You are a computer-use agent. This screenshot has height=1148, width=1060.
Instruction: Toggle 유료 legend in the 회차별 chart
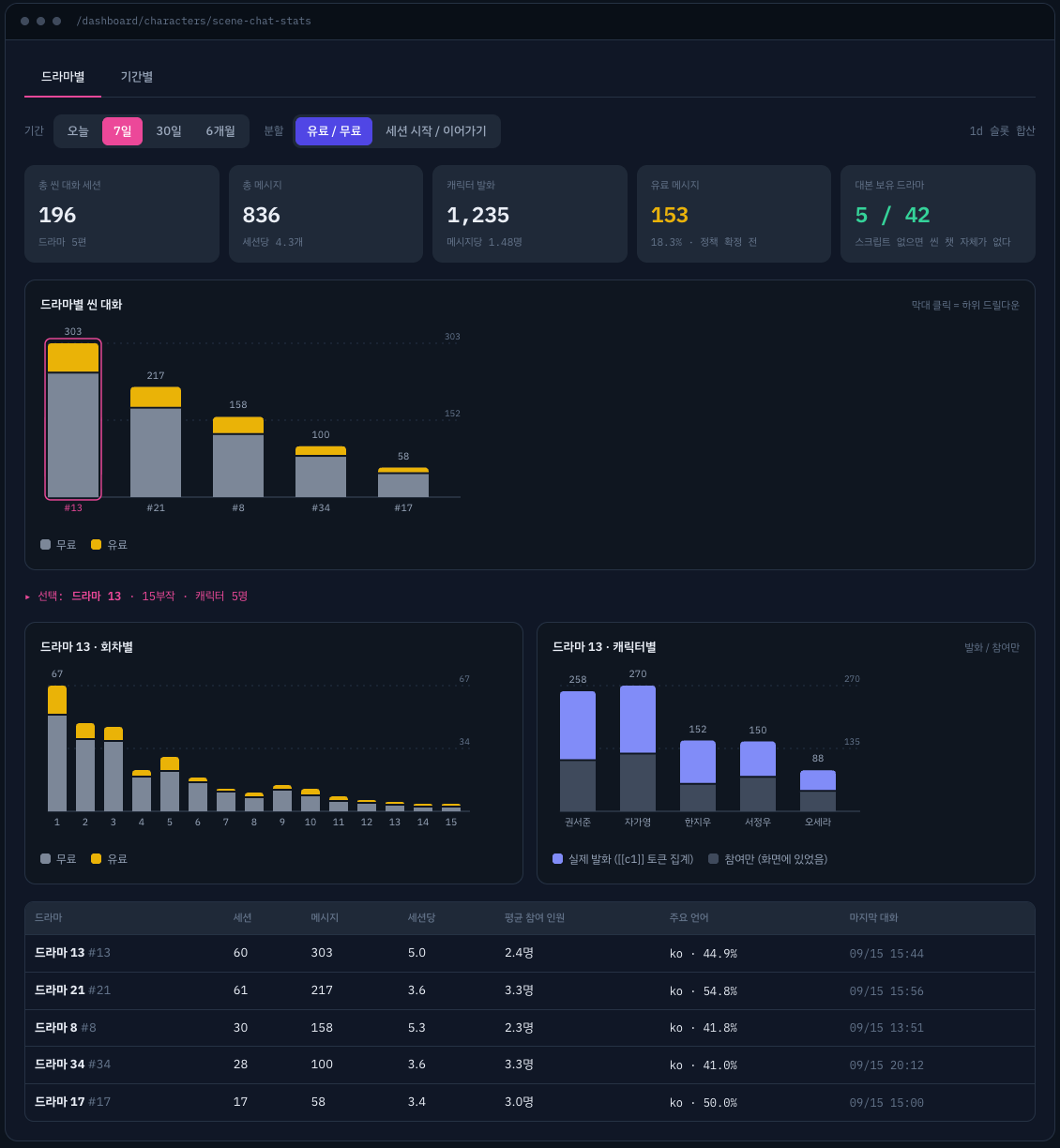109,859
